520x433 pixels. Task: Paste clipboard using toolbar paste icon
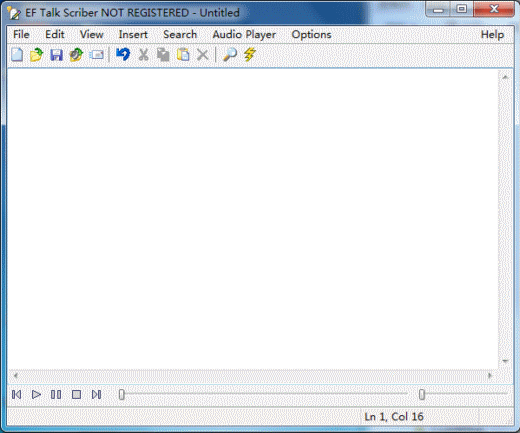(183, 55)
